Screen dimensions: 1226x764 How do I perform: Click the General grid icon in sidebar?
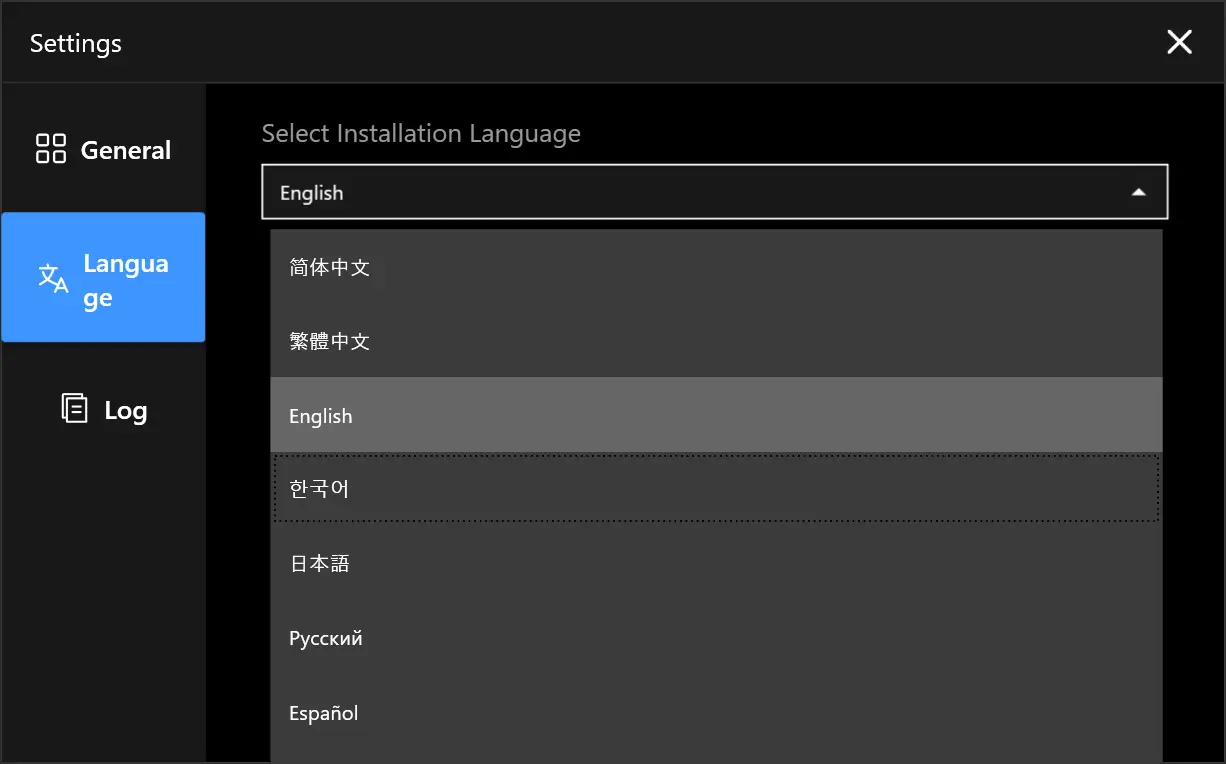pos(50,149)
